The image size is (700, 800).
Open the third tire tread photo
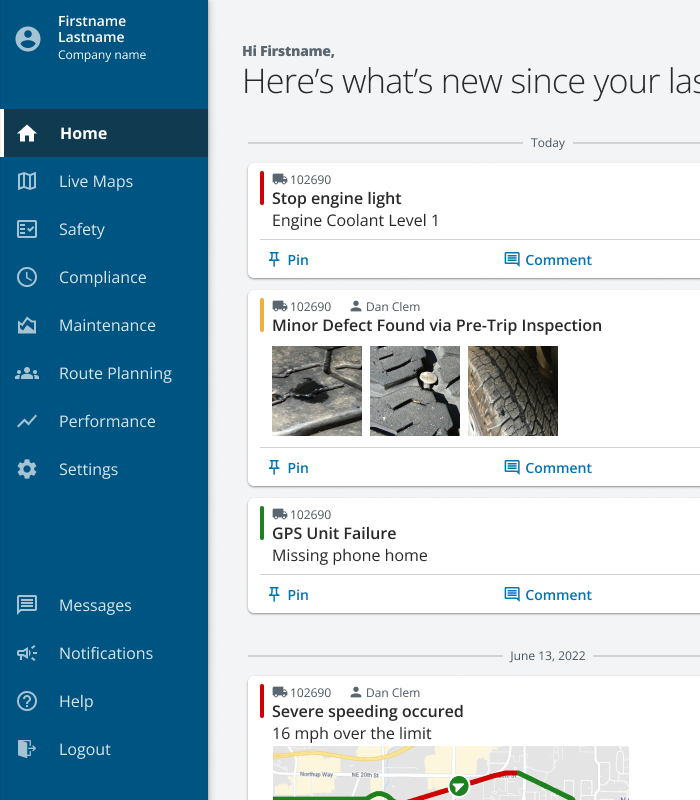point(513,391)
